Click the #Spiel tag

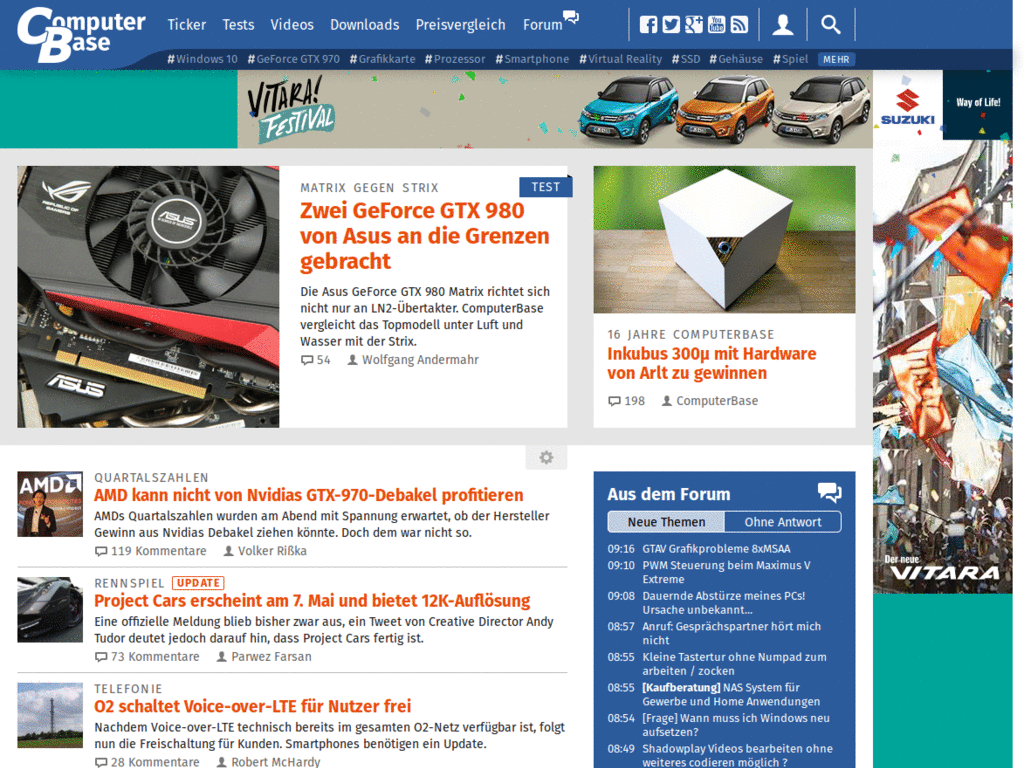pos(790,59)
